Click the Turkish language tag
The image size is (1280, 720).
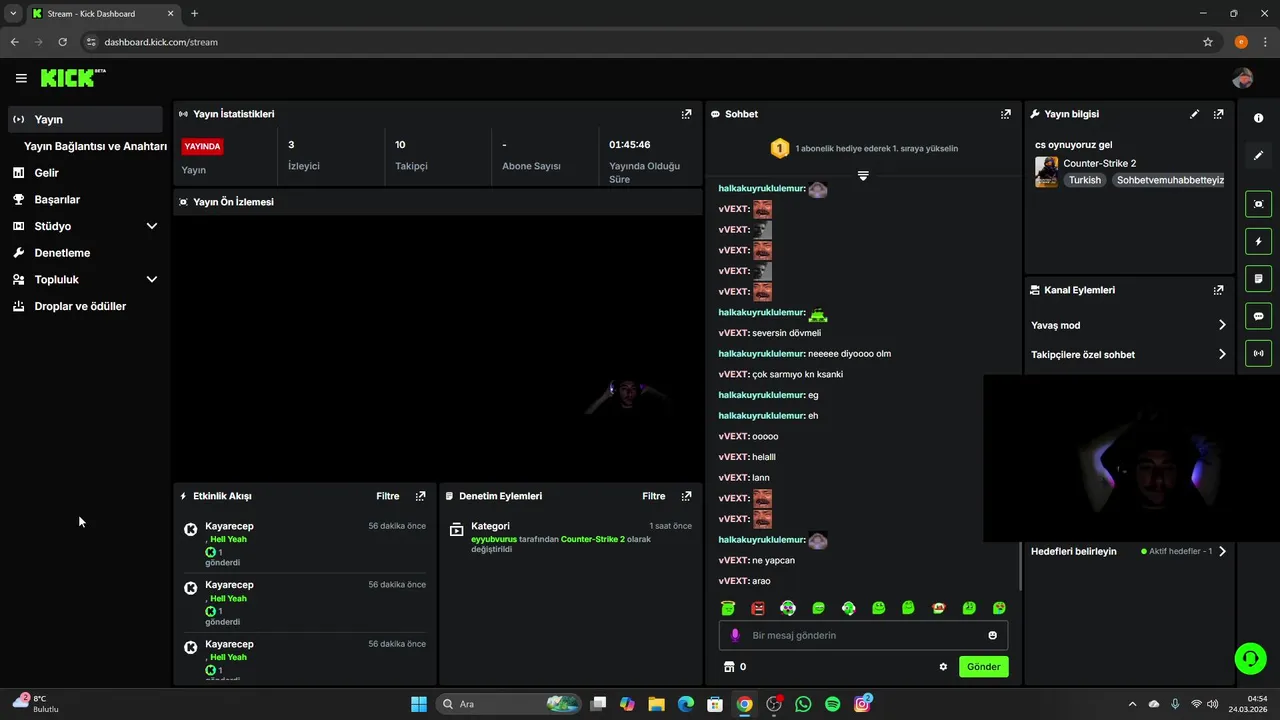click(x=1084, y=180)
